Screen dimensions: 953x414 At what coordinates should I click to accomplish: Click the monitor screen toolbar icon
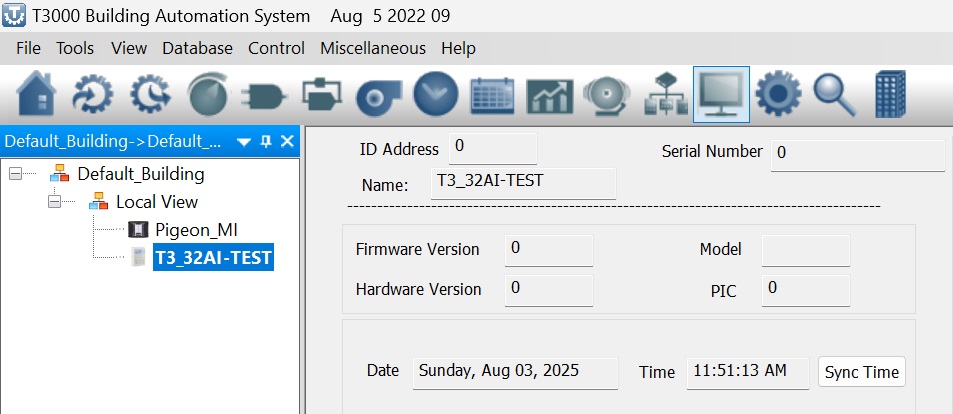(721, 94)
